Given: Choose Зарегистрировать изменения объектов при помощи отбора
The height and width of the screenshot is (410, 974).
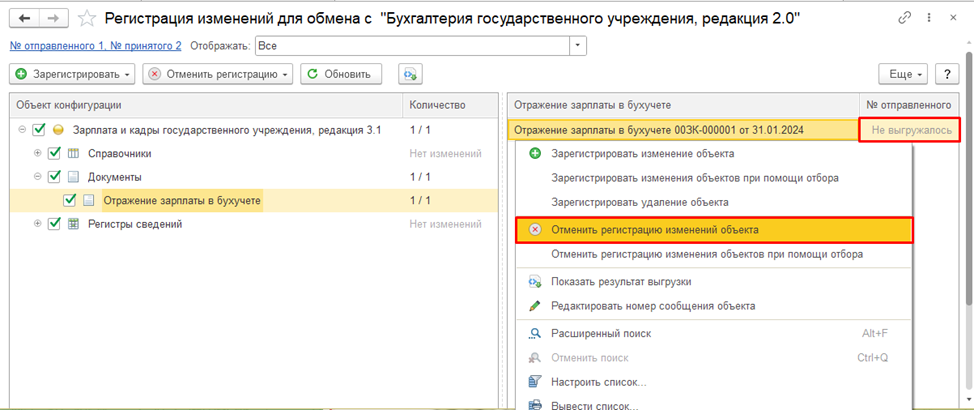Looking at the screenshot, I should point(714,178).
